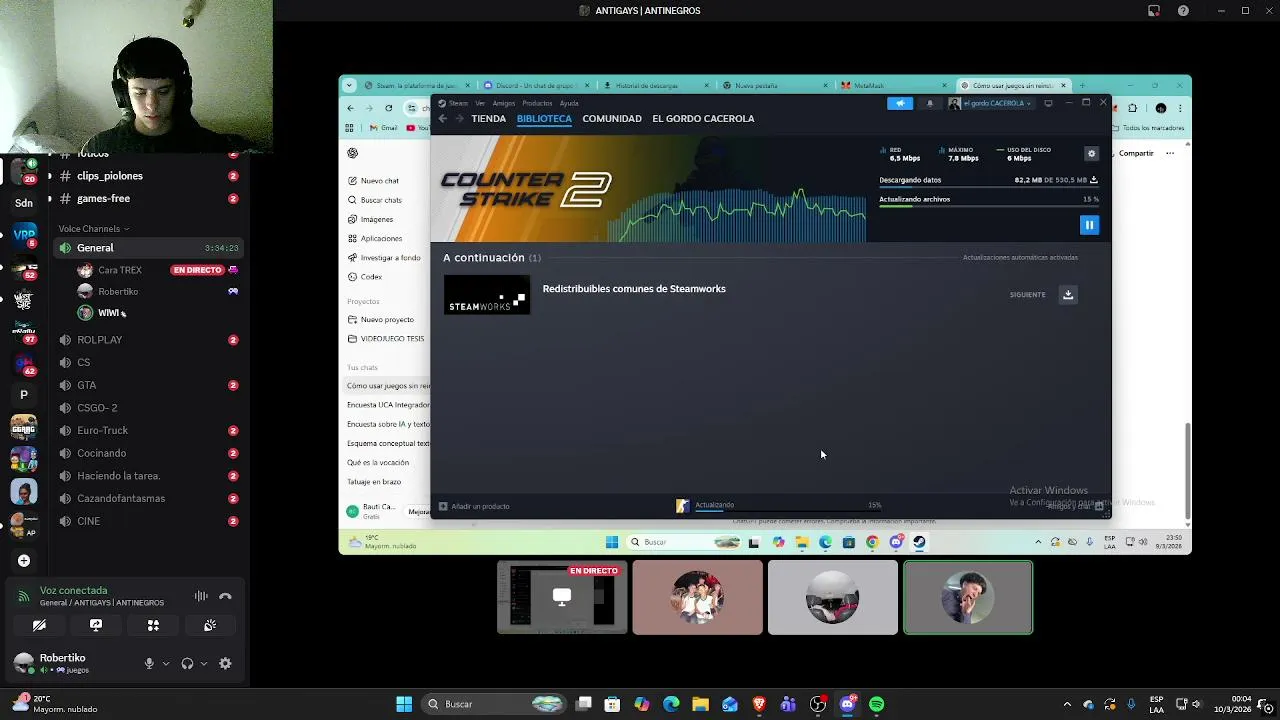This screenshot has height=720, width=1280.
Task: Open the TIENDA tab in Steam
Action: [x=488, y=118]
